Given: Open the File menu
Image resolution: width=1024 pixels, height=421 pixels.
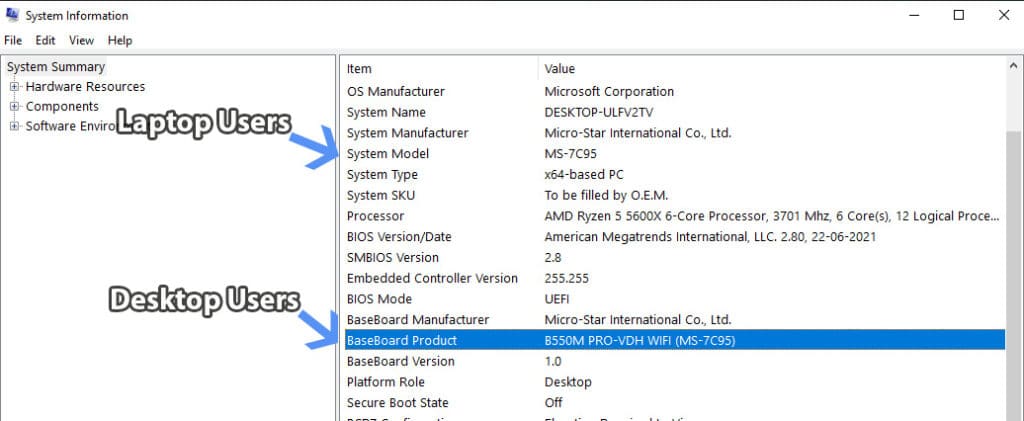Looking at the screenshot, I should 13,40.
